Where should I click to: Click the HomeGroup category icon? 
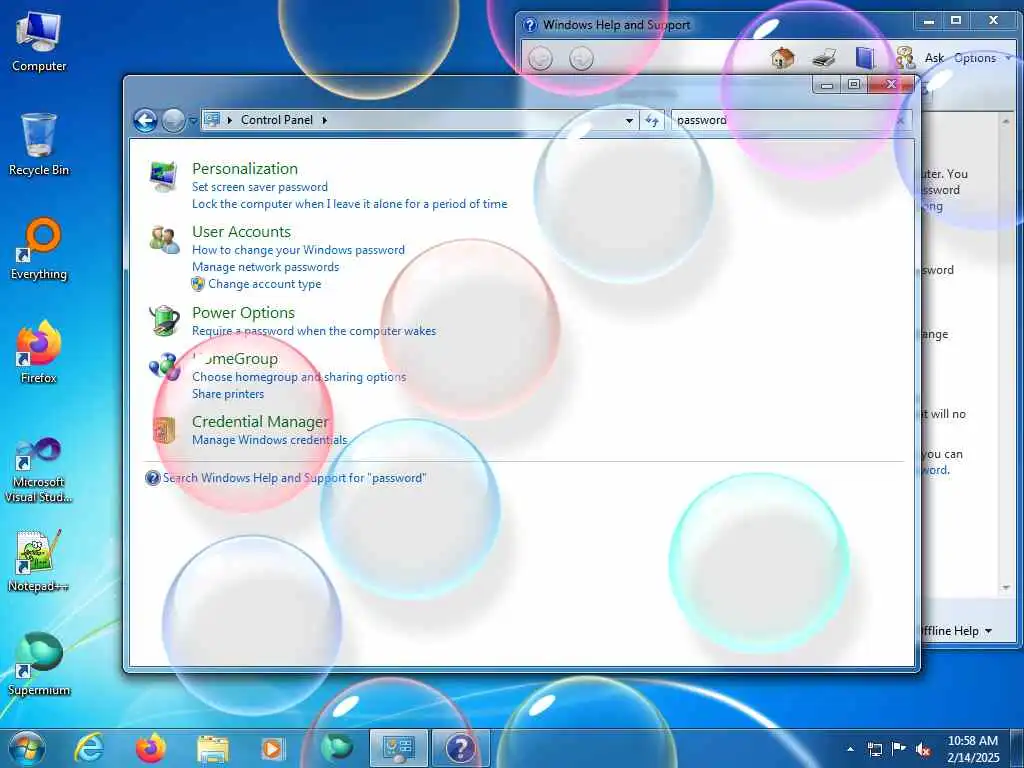(x=164, y=367)
